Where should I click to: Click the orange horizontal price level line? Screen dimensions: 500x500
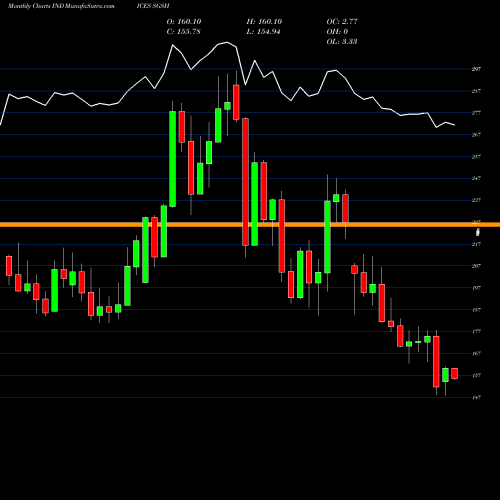click(250, 225)
